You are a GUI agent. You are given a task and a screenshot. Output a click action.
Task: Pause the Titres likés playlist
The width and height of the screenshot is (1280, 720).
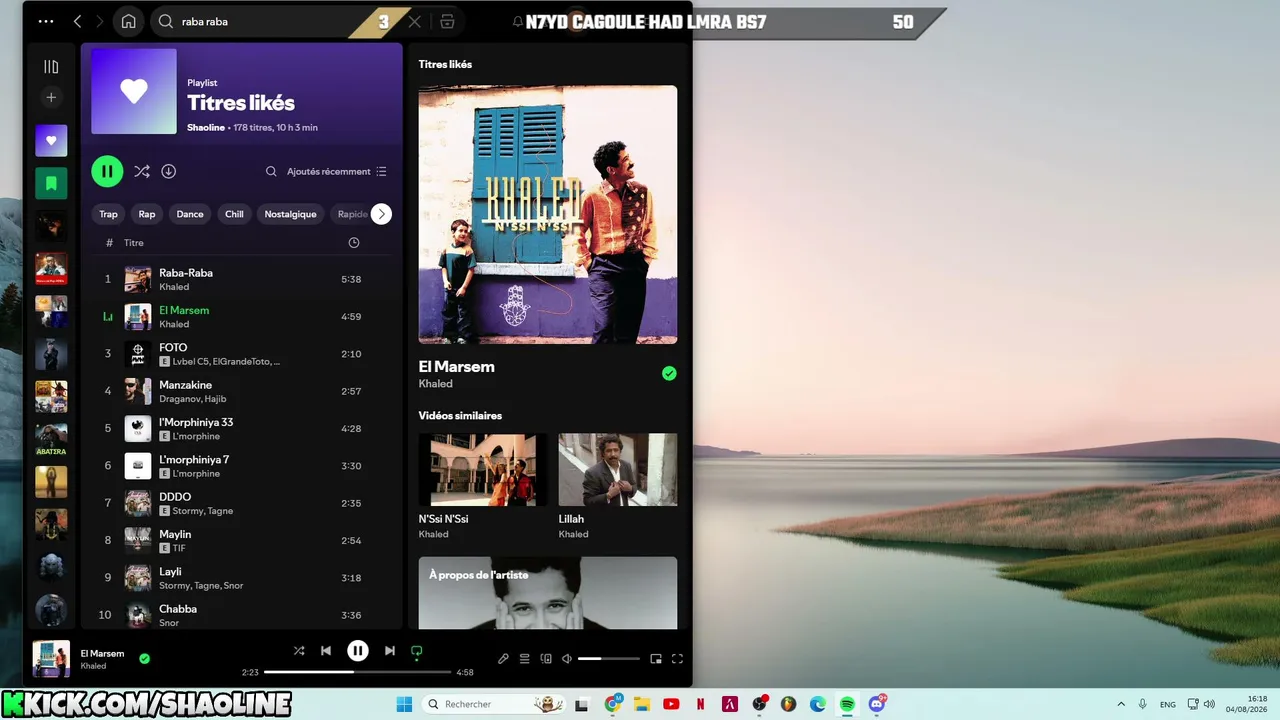(x=107, y=171)
